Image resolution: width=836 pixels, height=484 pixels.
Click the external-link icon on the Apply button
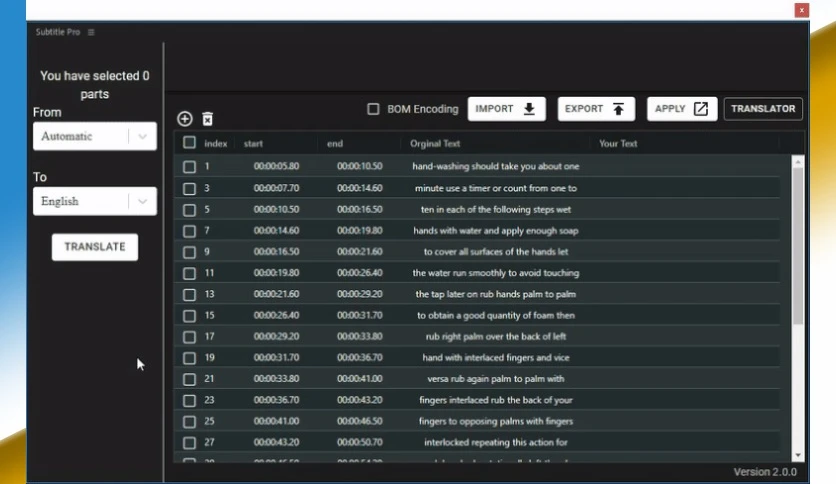[701, 109]
